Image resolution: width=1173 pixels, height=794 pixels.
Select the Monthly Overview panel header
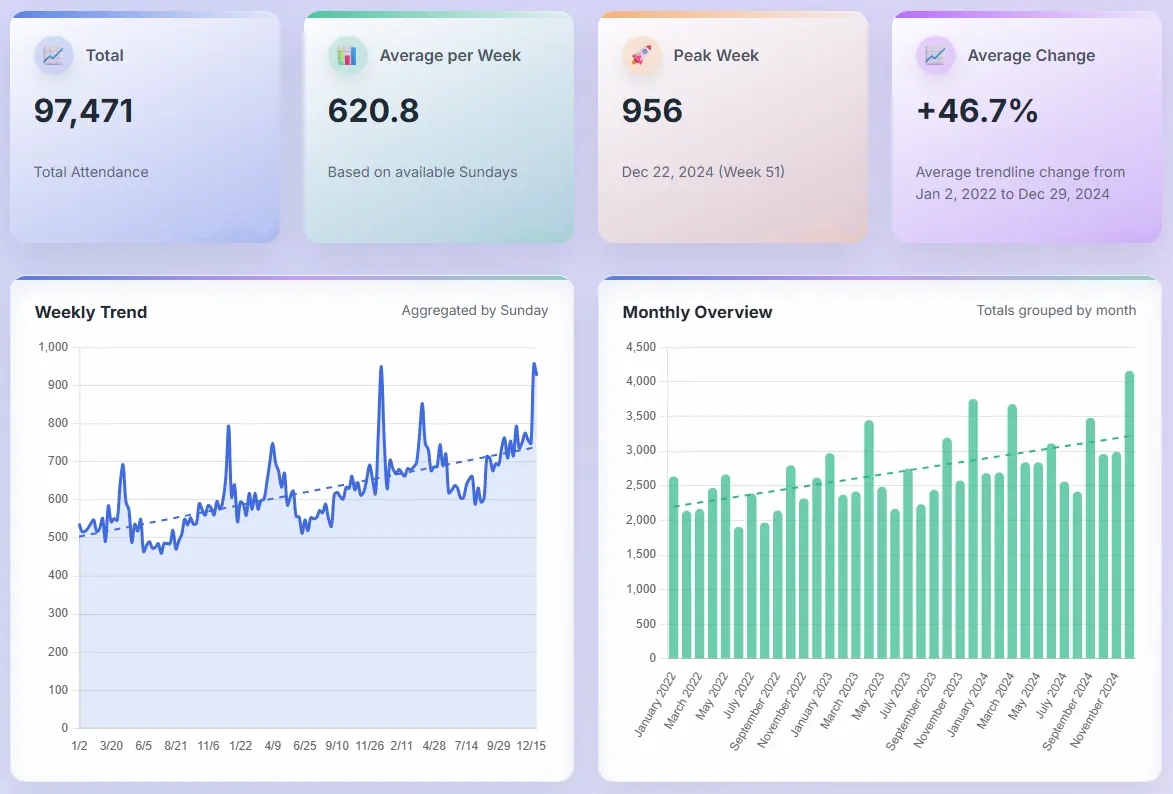pyautogui.click(x=697, y=312)
